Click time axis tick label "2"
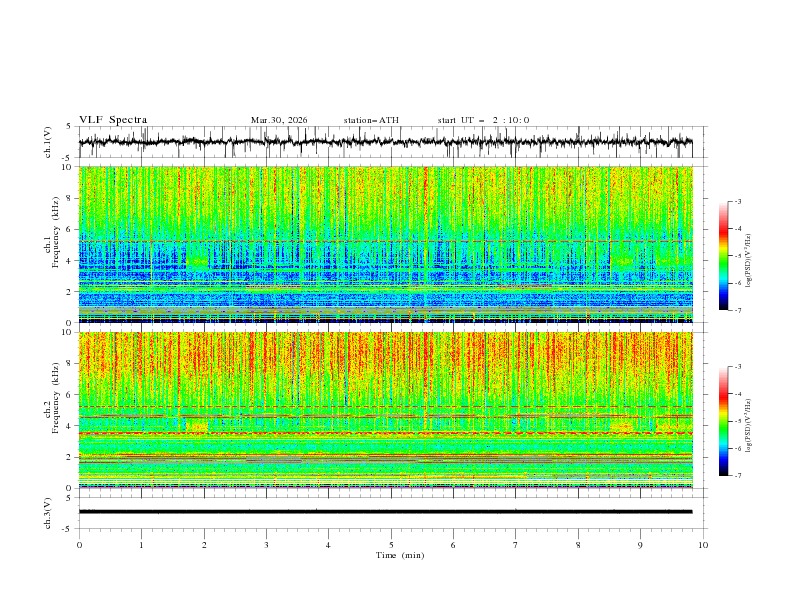This screenshot has width=792, height=612. 204,545
